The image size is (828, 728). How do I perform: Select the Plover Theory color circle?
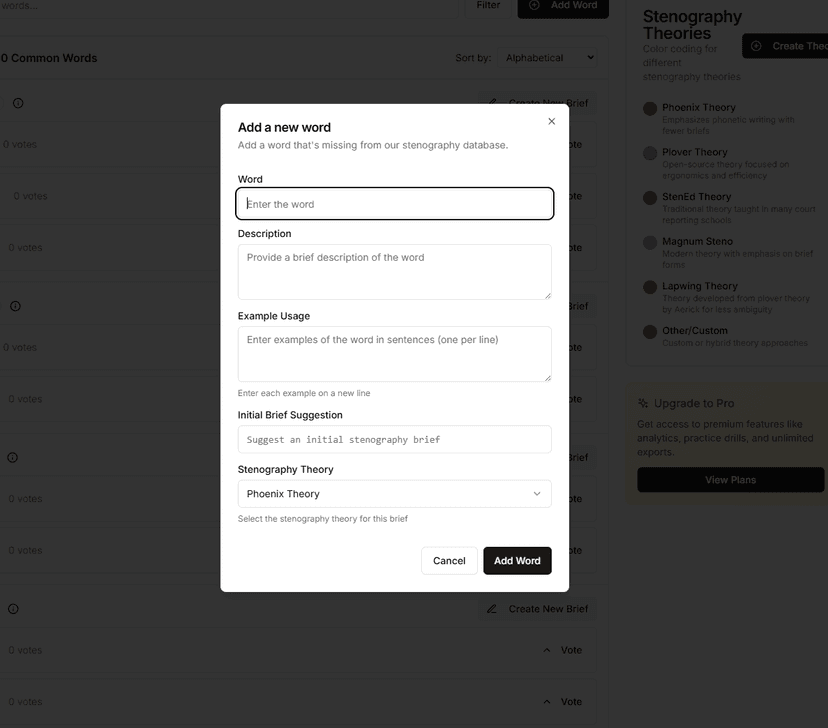[650, 153]
